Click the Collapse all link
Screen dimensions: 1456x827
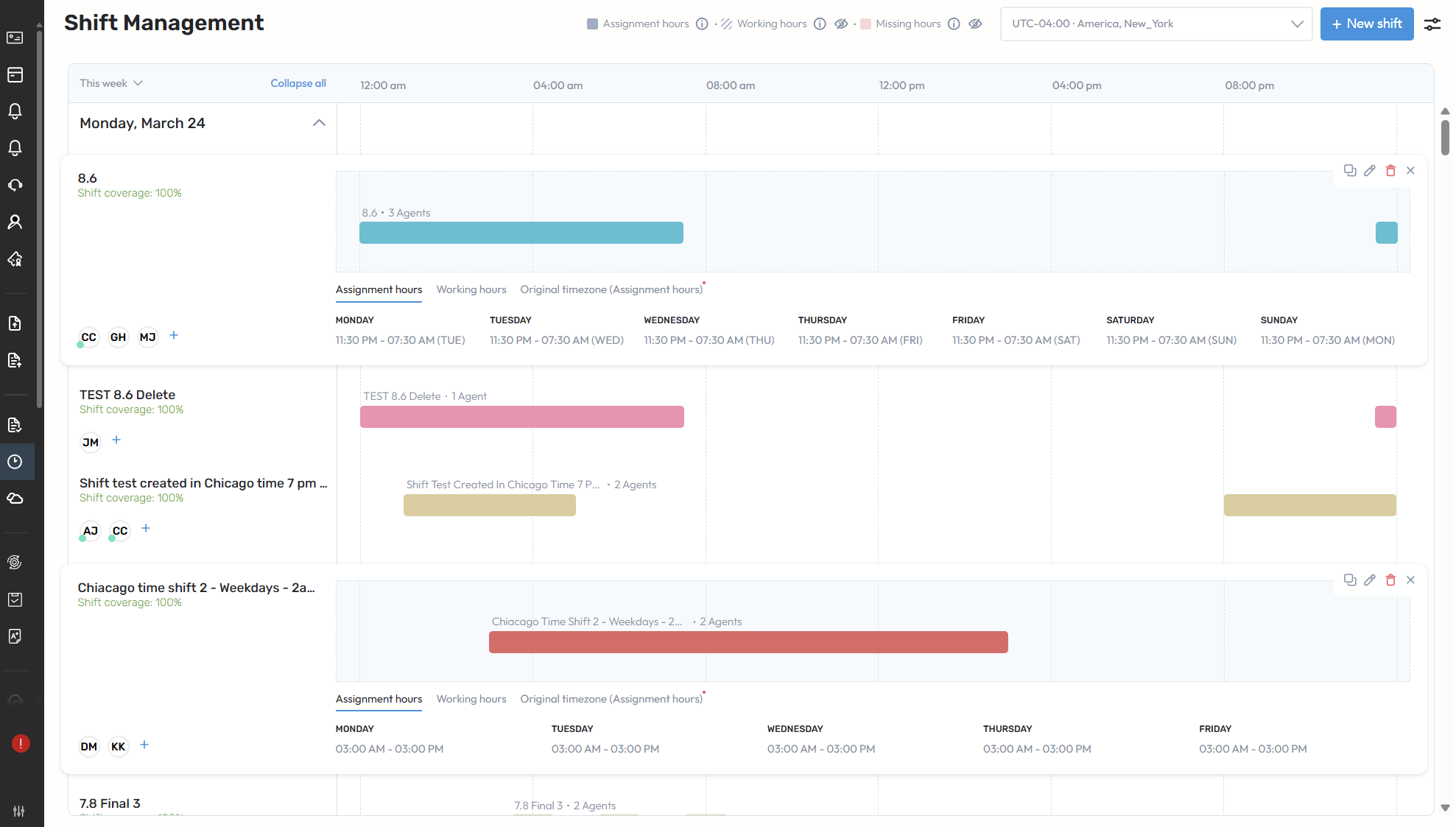[298, 83]
